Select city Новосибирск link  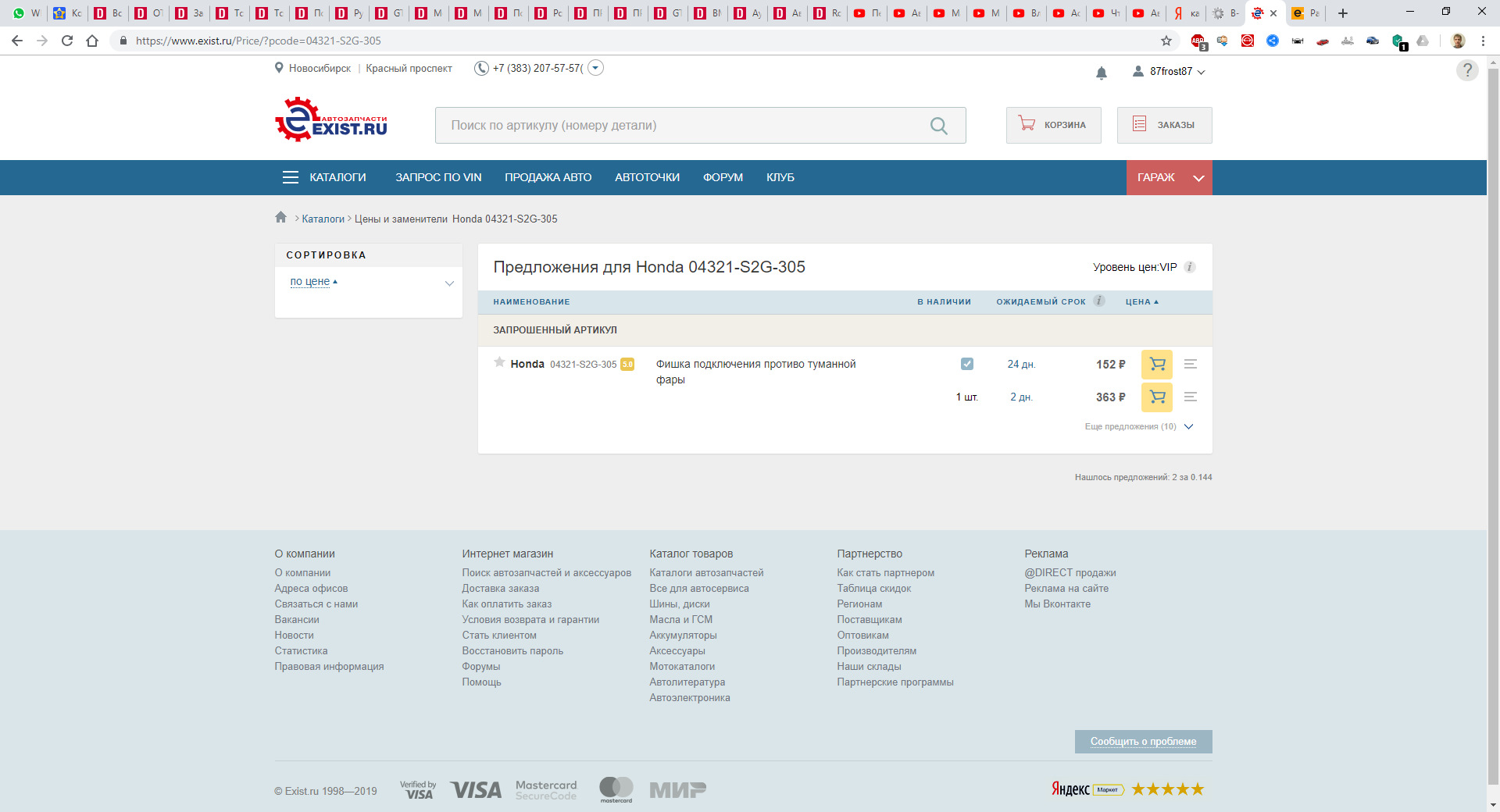[x=320, y=69]
